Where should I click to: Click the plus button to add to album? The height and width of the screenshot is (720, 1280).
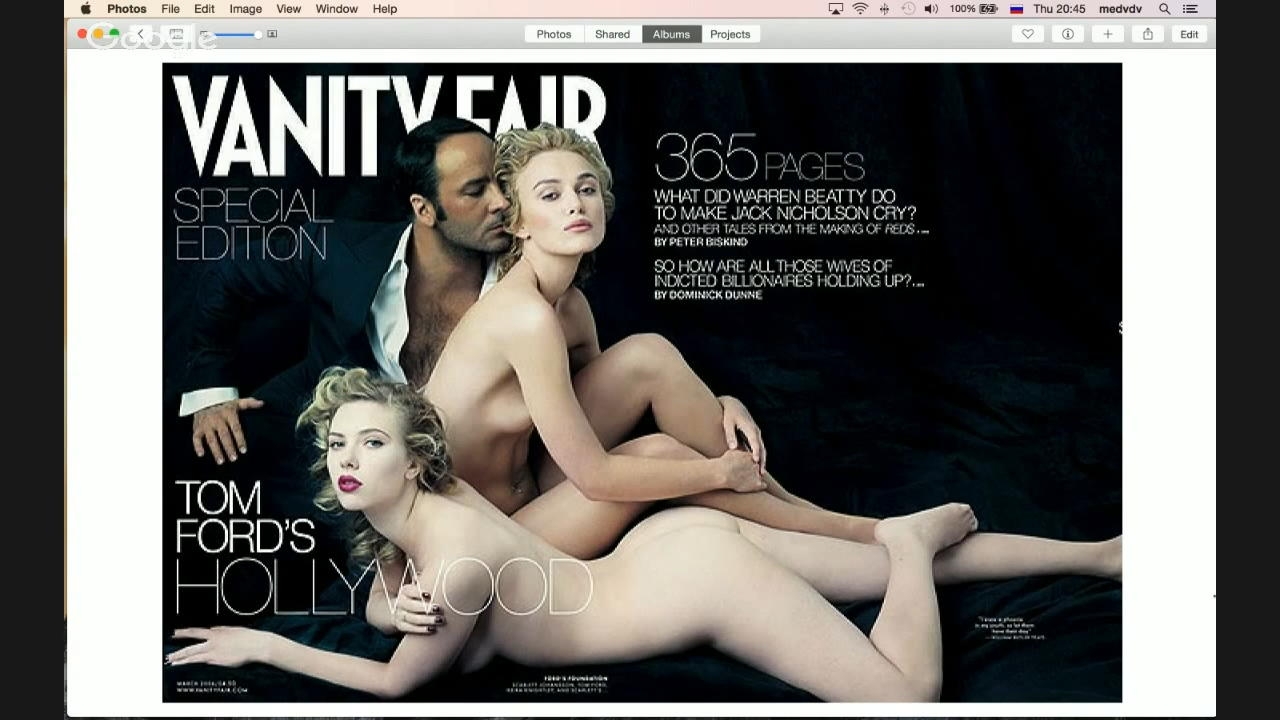[1107, 34]
